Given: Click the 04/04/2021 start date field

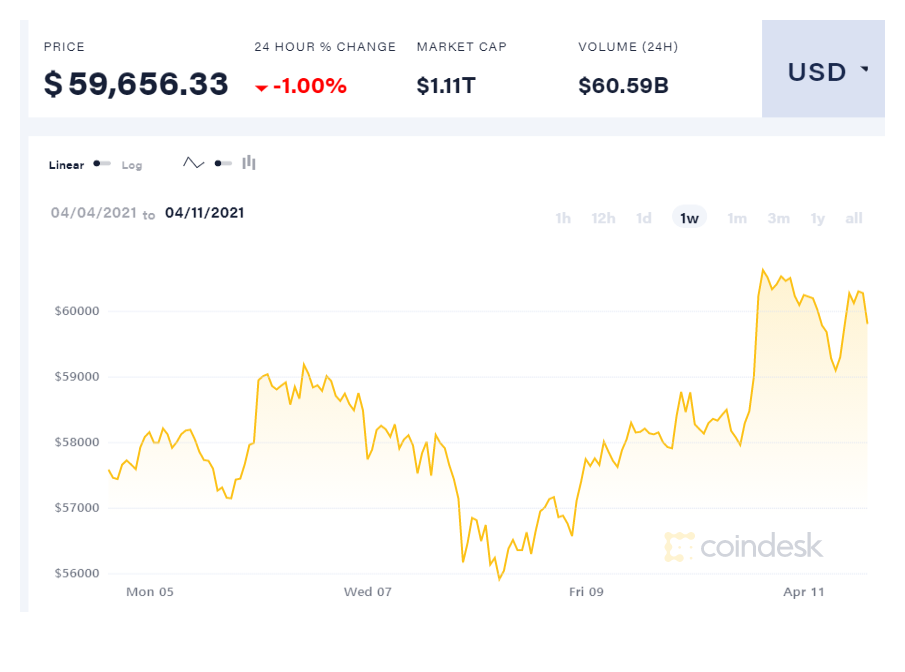Looking at the screenshot, I should (92, 213).
